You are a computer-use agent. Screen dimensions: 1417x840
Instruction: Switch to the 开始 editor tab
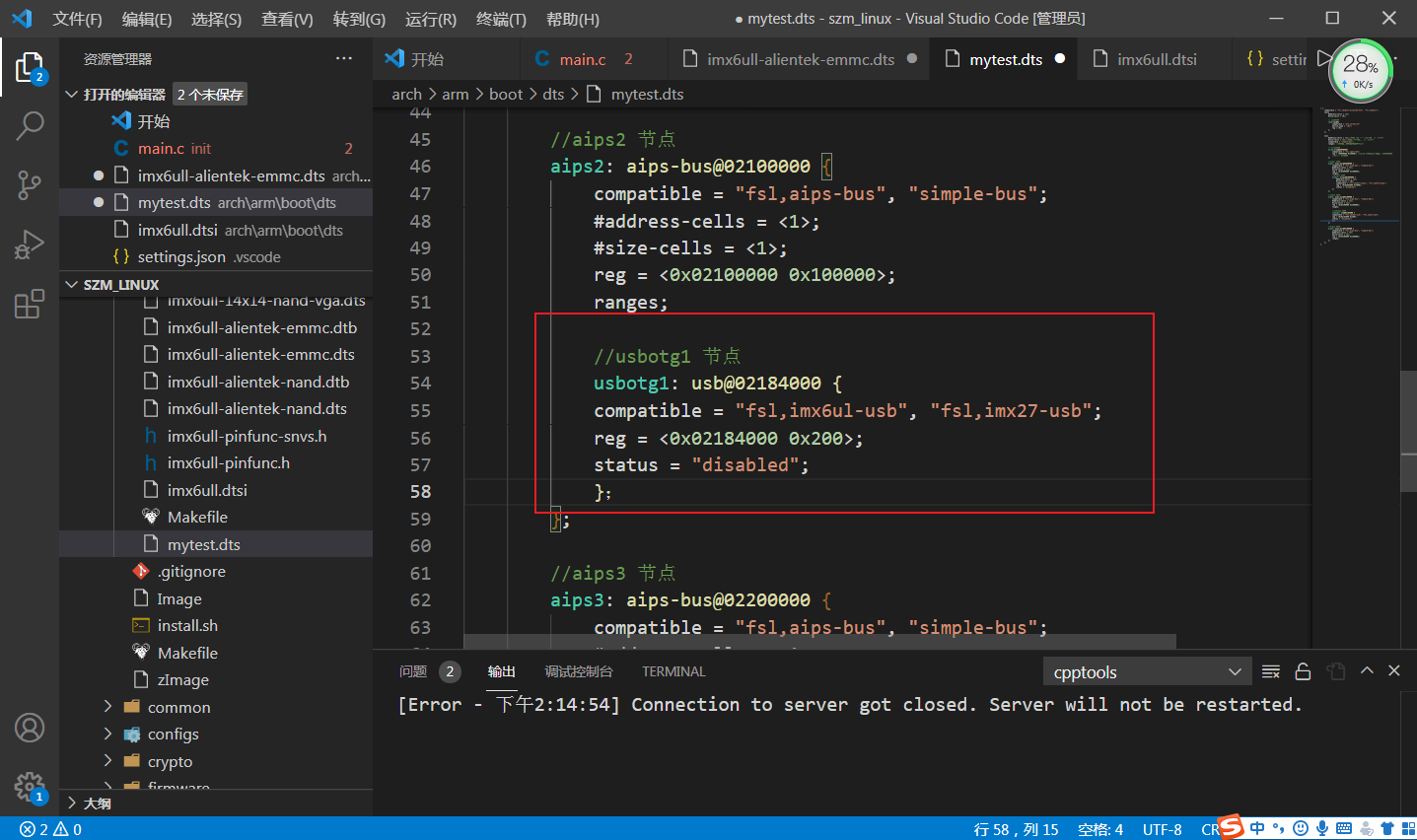click(x=447, y=59)
